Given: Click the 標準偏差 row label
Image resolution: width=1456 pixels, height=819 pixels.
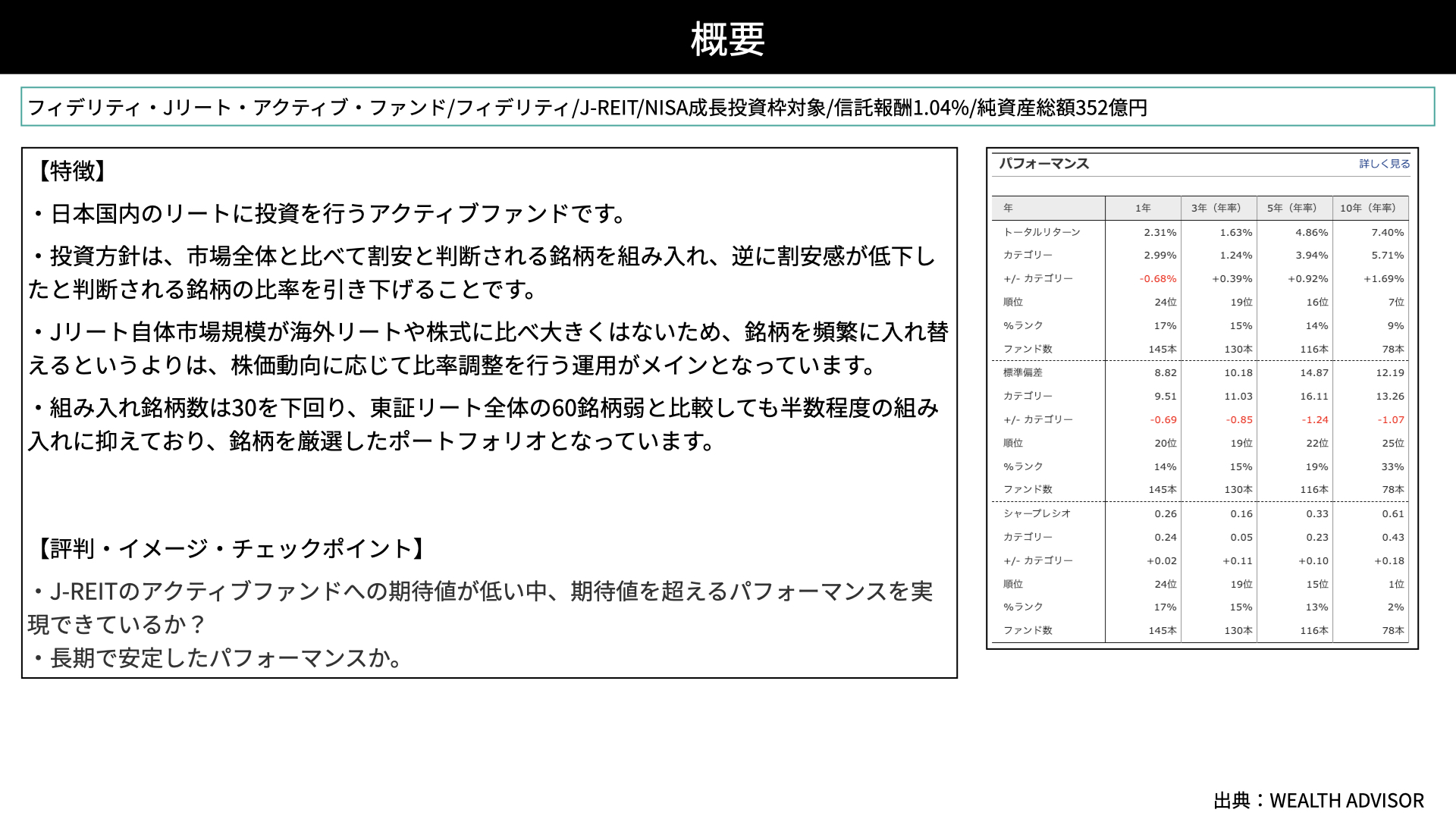Looking at the screenshot, I should [1023, 372].
